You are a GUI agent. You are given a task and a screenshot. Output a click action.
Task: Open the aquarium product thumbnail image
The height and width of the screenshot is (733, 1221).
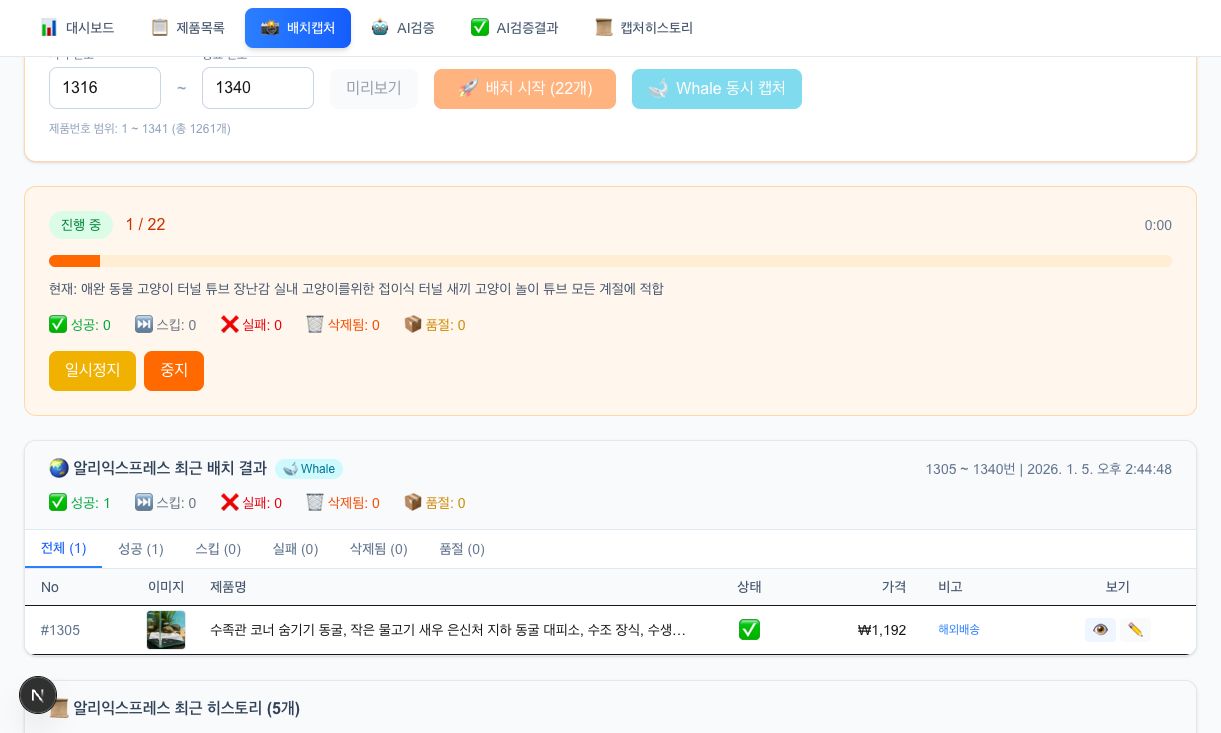pos(166,630)
